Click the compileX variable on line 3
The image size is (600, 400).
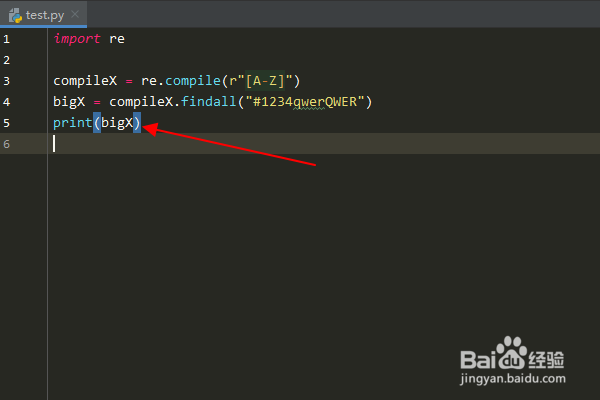(85, 81)
